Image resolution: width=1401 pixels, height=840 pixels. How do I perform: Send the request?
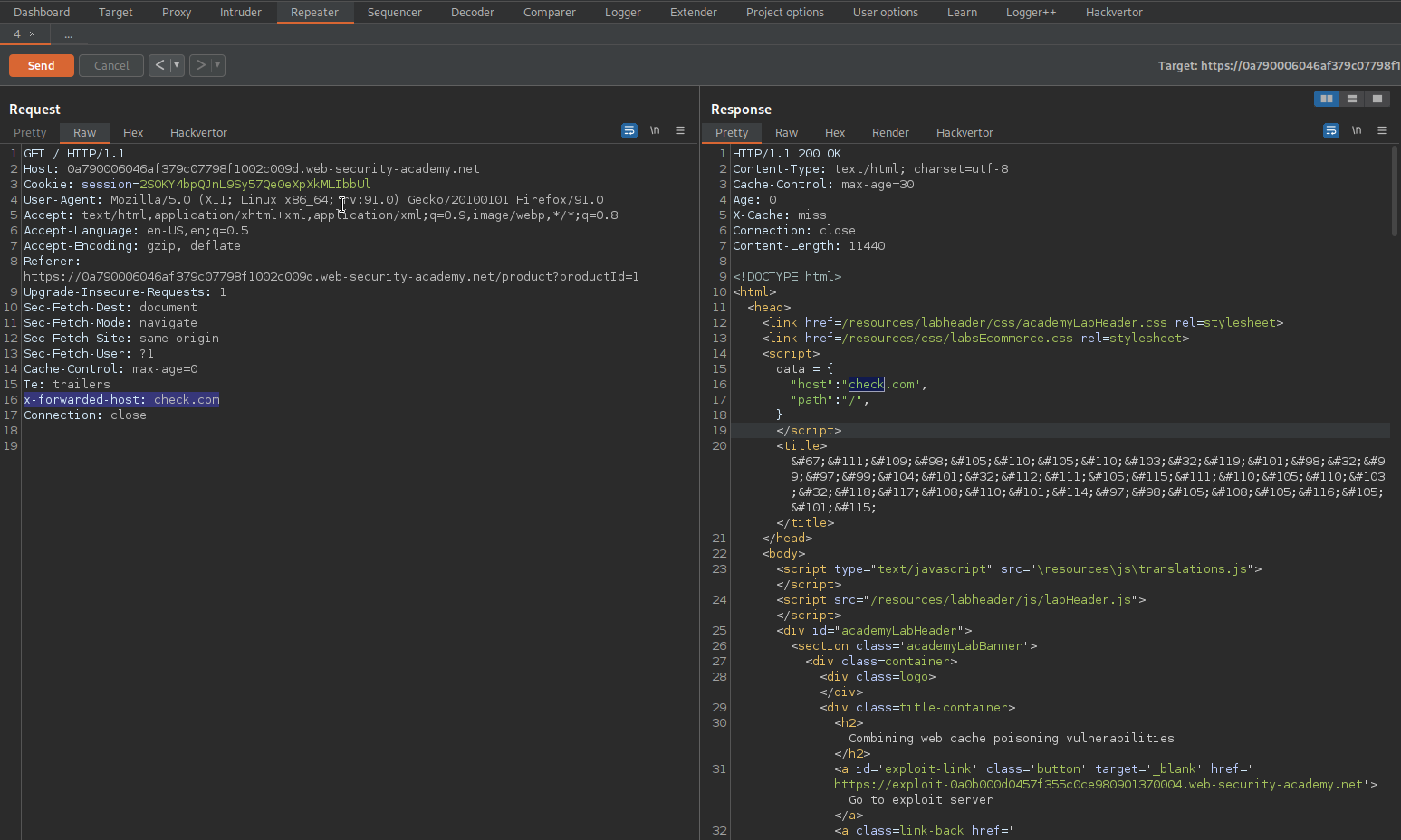click(x=42, y=65)
